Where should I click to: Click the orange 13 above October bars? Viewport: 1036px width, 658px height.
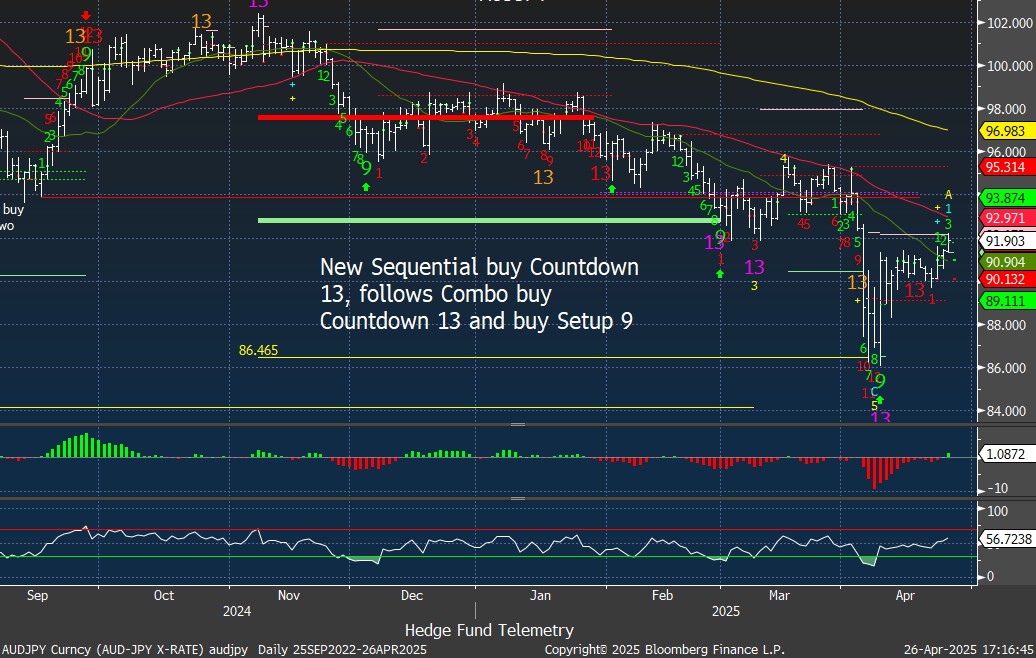(201, 21)
